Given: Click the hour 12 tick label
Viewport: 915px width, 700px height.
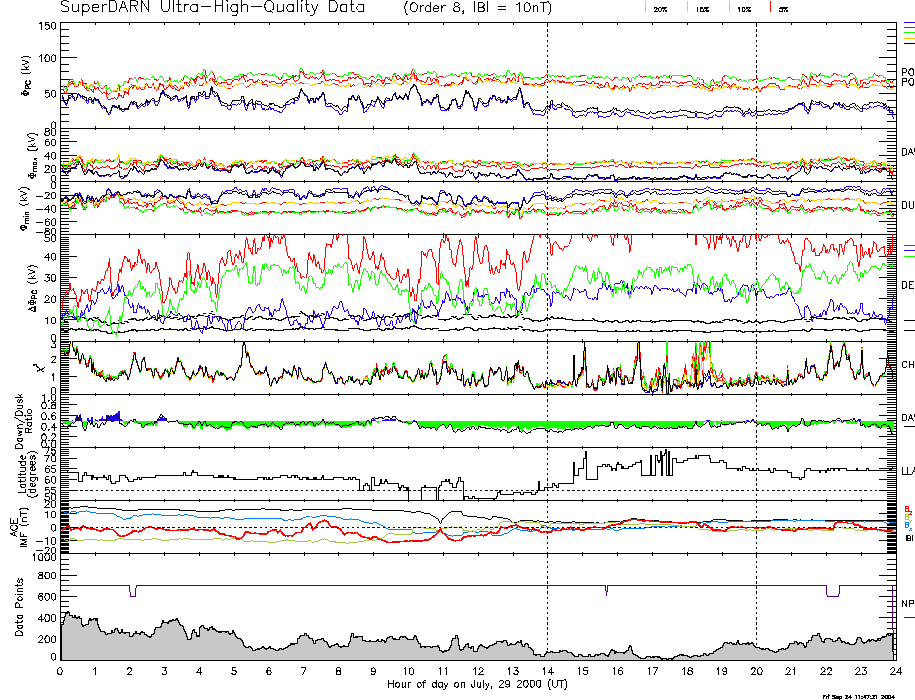Looking at the screenshot, I should point(477,671).
